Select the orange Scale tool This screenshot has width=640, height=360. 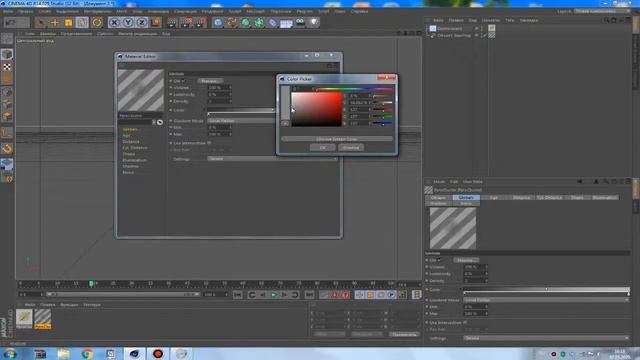click(68, 22)
